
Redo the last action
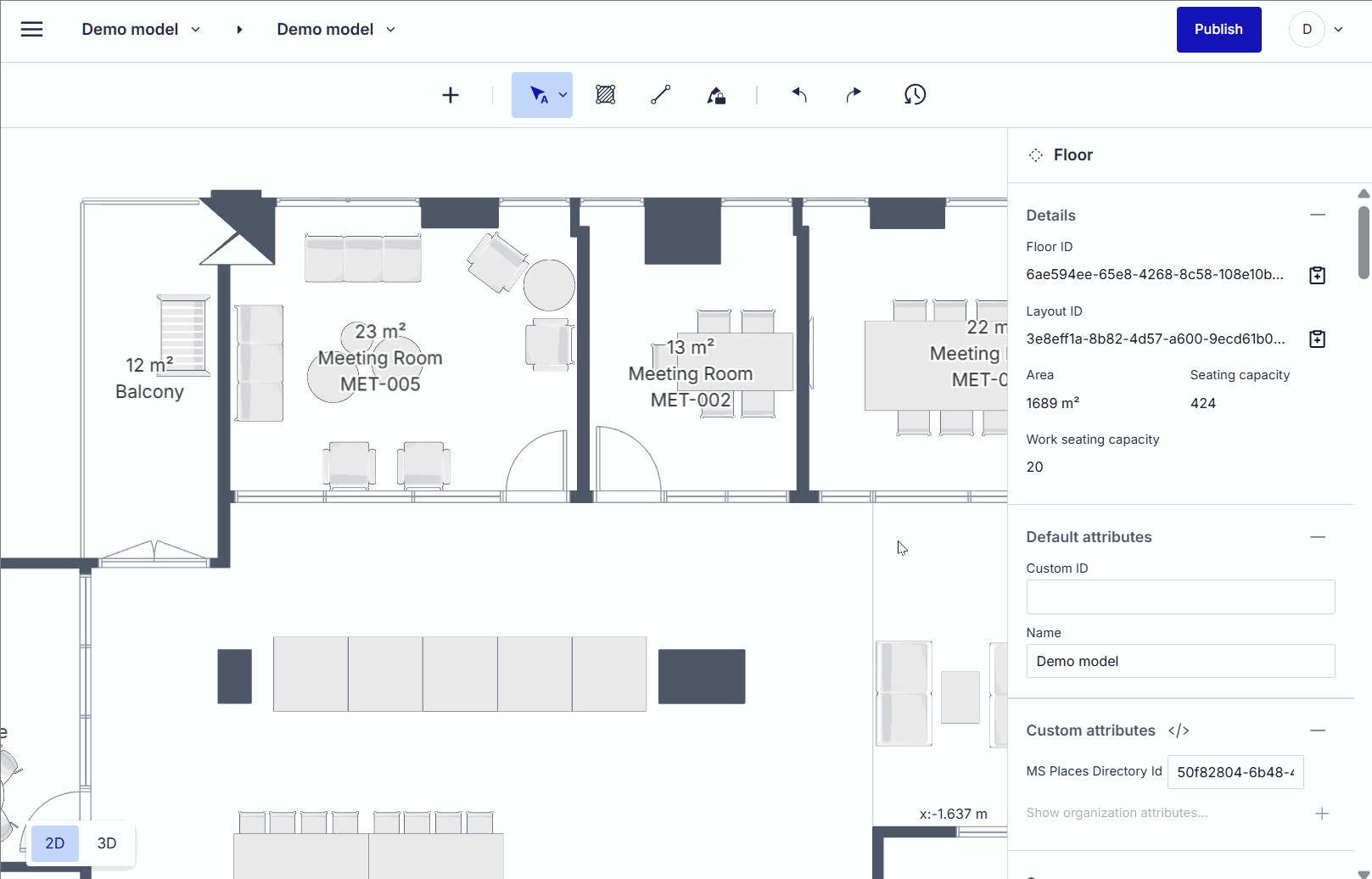tap(854, 95)
